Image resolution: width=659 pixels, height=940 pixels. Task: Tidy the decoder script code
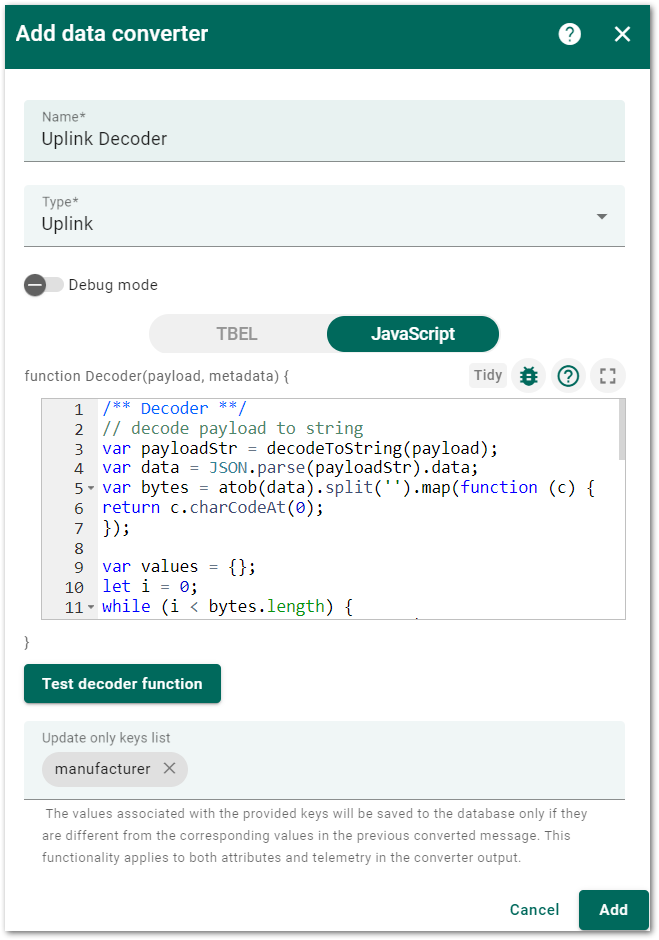point(488,375)
